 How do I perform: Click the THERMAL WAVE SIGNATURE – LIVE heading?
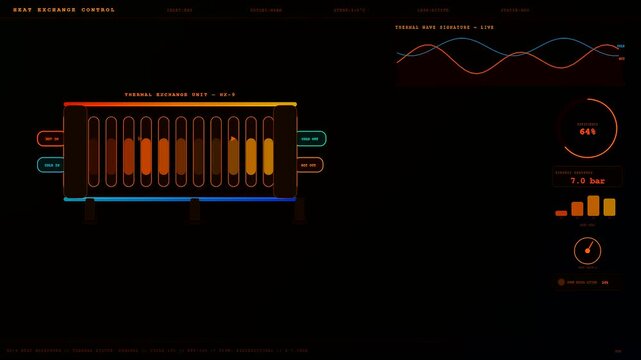point(444,27)
